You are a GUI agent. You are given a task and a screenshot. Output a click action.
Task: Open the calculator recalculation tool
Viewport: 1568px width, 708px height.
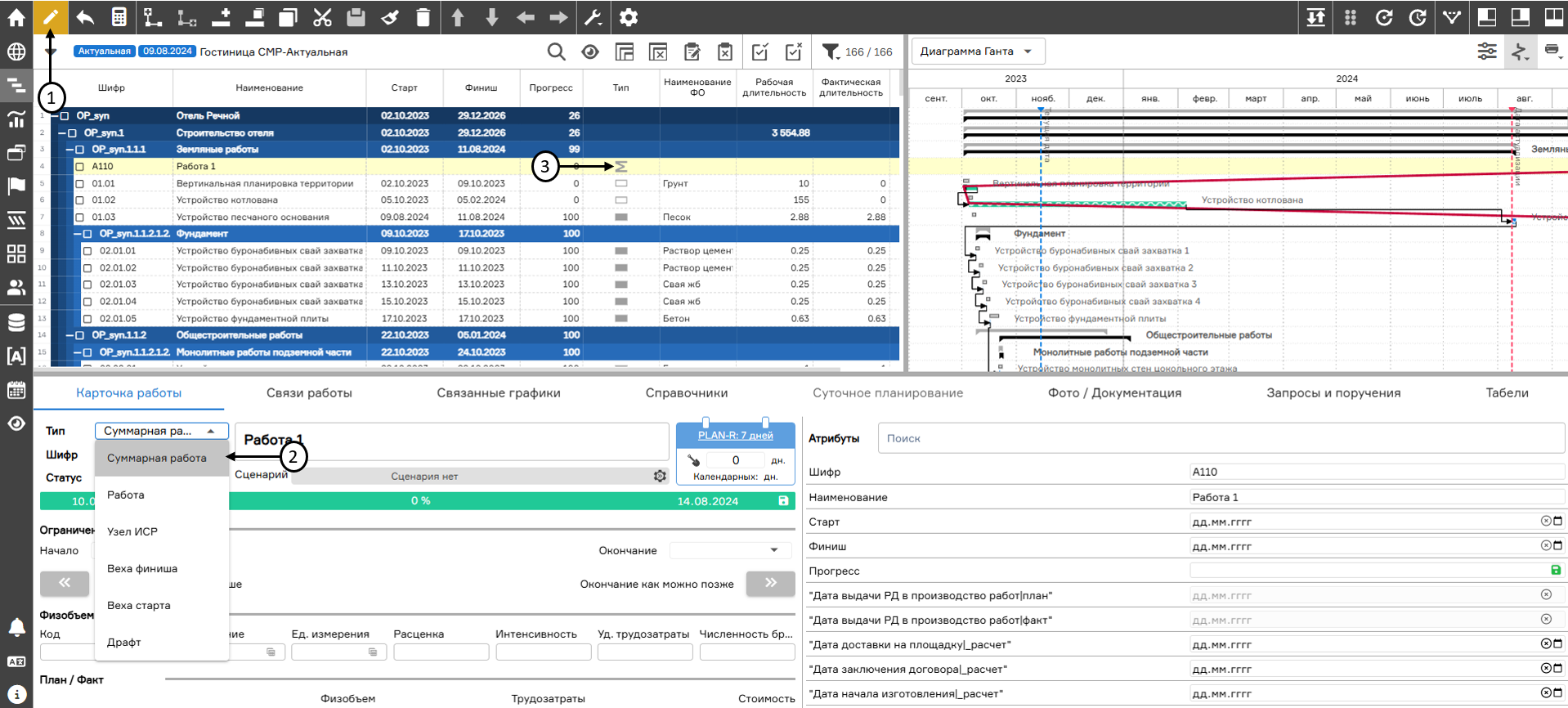[119, 17]
